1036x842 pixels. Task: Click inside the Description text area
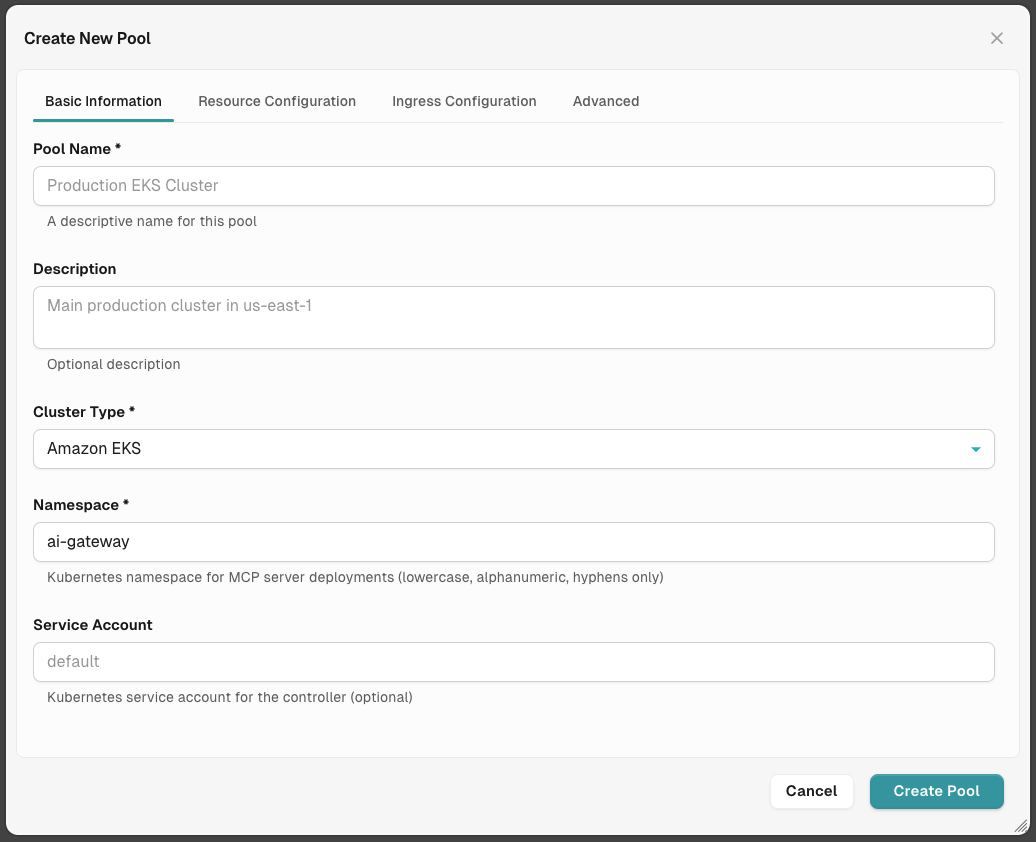coord(514,315)
